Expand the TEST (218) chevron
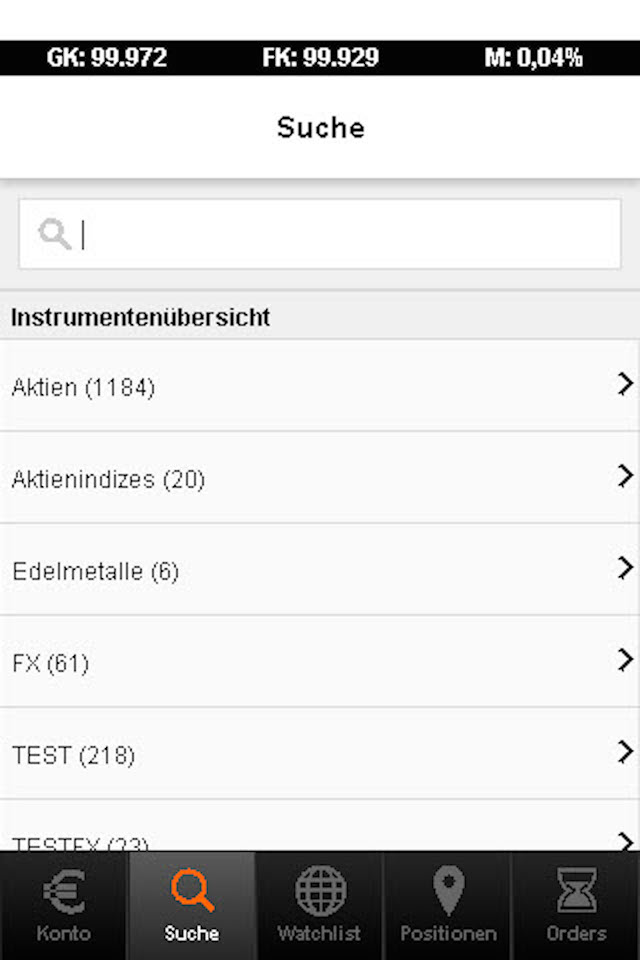This screenshot has width=640, height=960. click(x=626, y=751)
